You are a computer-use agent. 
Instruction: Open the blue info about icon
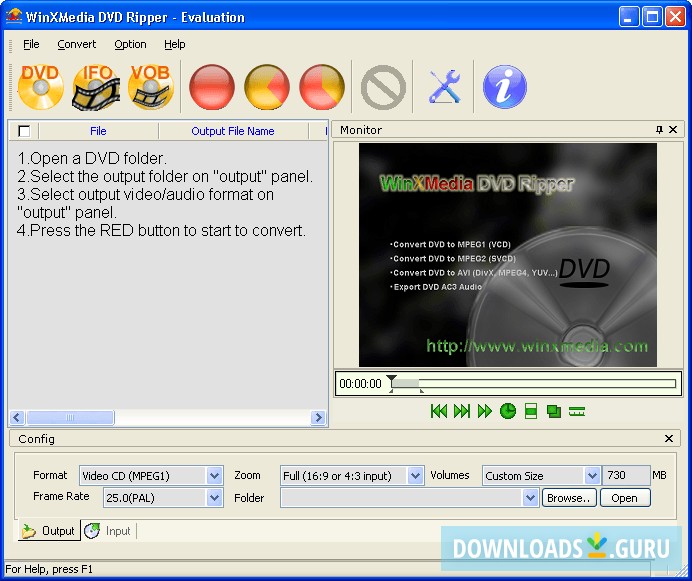pos(504,87)
